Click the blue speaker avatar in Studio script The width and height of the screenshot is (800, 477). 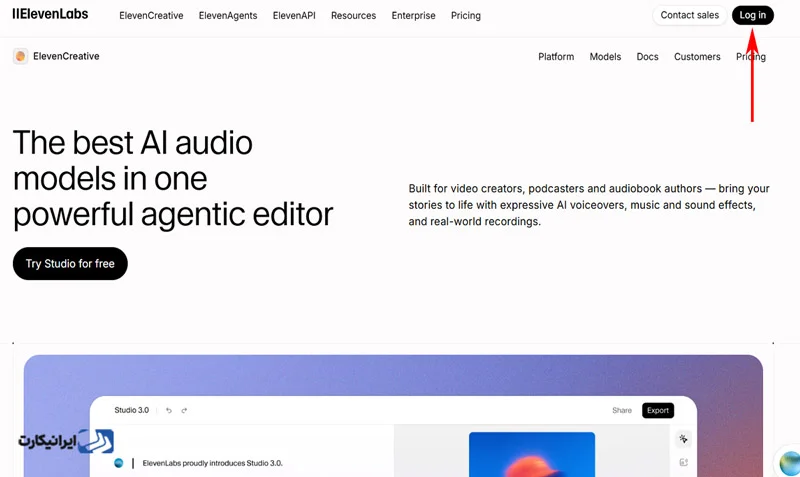pos(119,463)
